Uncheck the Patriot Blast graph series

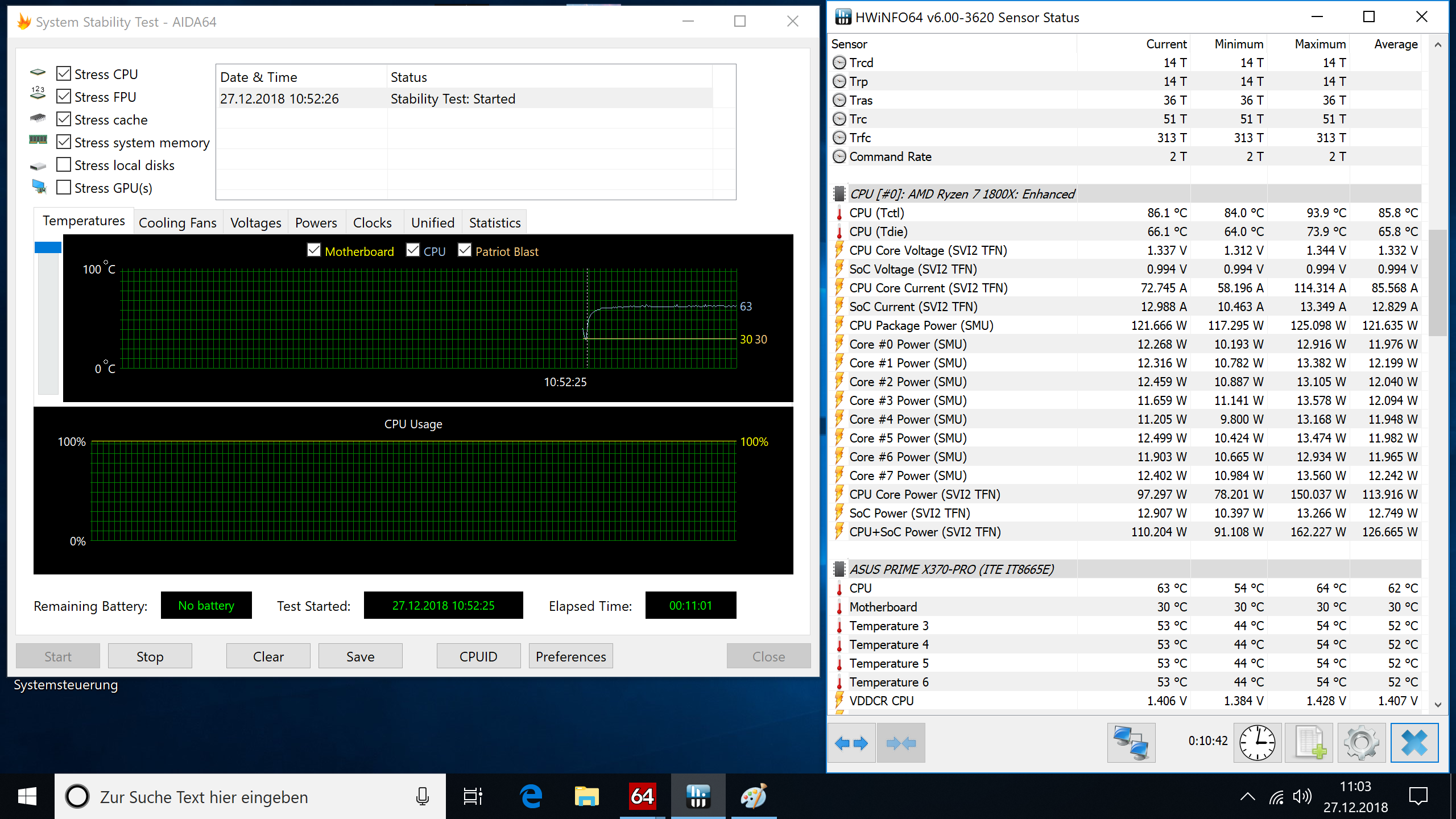(465, 250)
